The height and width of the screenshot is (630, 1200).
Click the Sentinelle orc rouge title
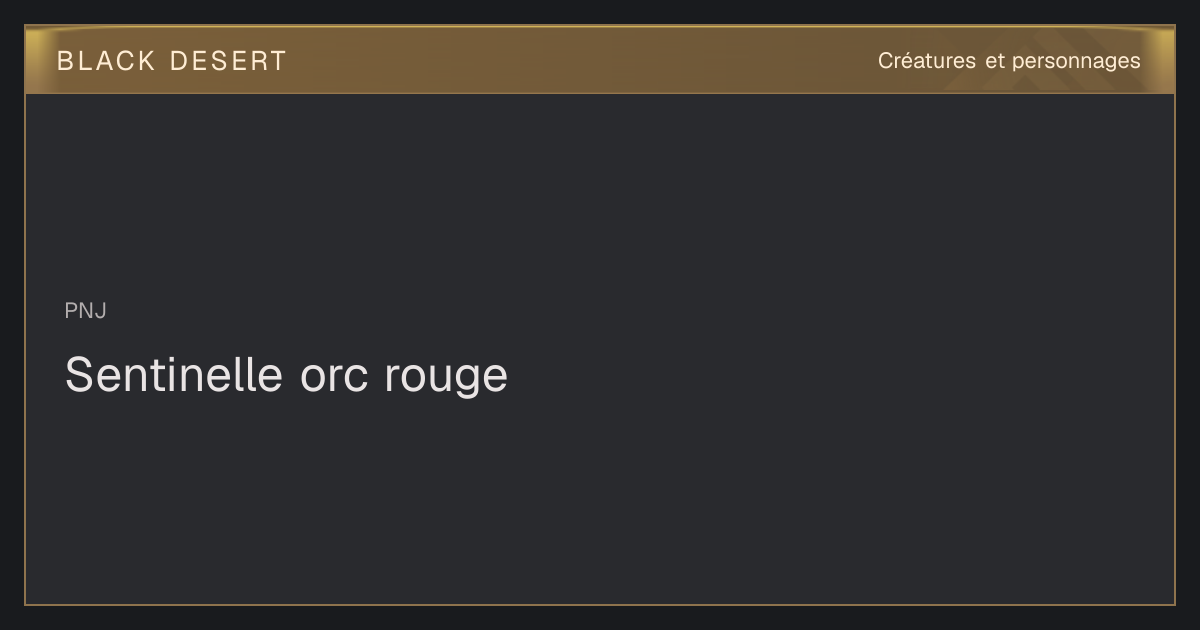(286, 376)
